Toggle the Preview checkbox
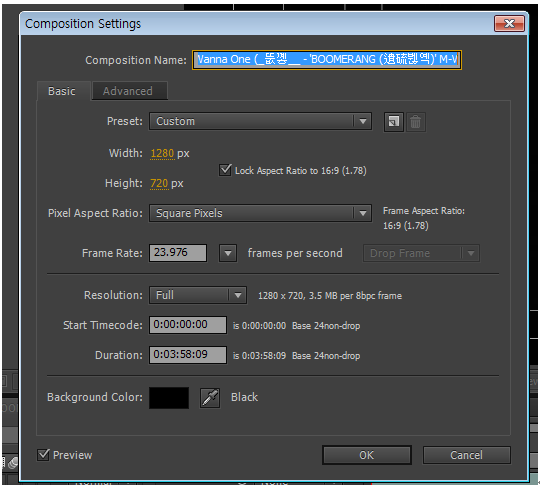The height and width of the screenshot is (485, 540). coord(43,455)
